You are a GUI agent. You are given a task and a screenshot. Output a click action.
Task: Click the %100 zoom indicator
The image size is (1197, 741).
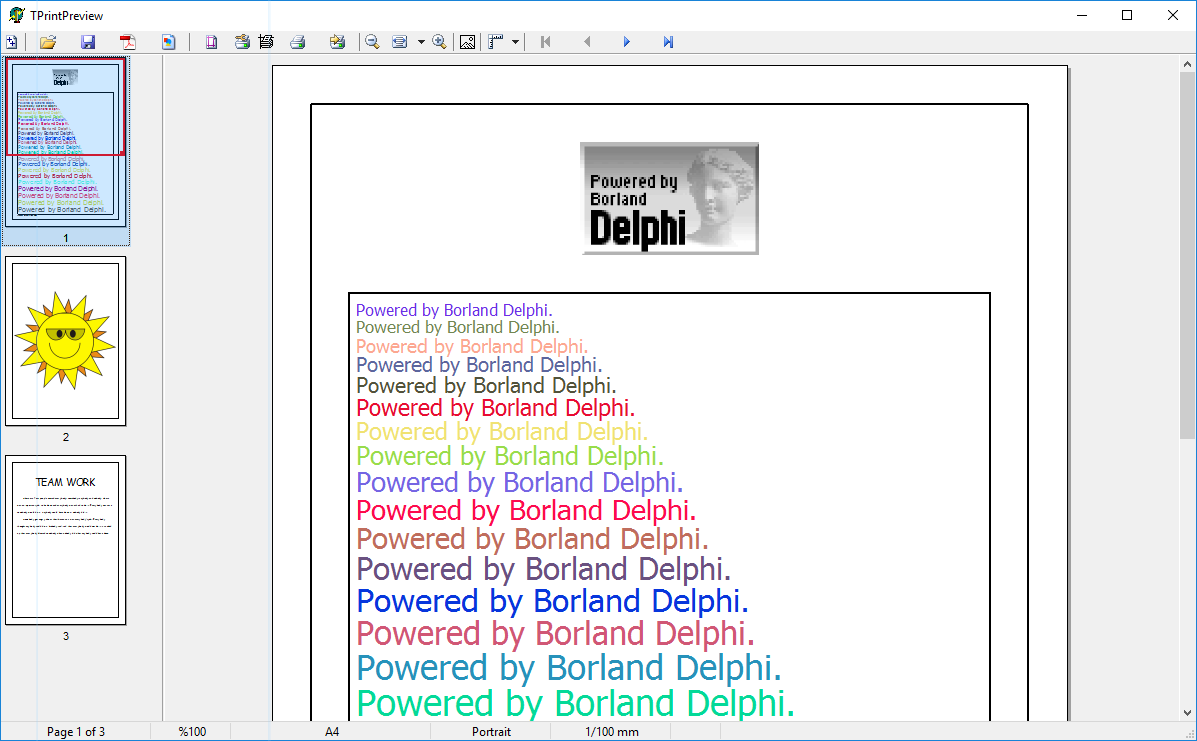(x=190, y=731)
